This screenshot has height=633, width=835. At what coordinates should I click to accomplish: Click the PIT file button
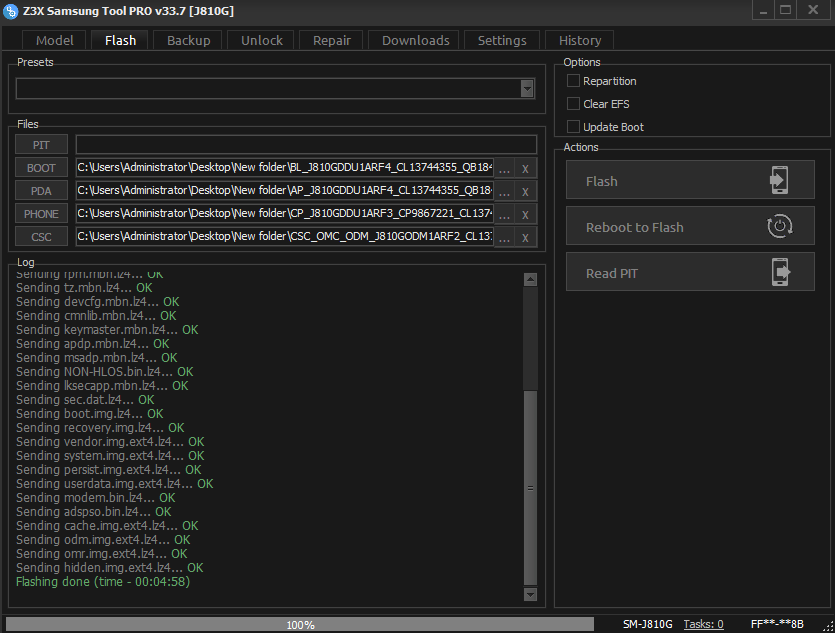click(x=42, y=145)
